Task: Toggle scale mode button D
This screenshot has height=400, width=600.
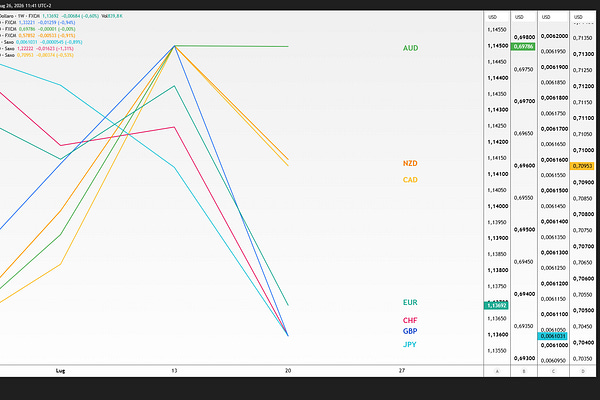Action: [x=583, y=371]
